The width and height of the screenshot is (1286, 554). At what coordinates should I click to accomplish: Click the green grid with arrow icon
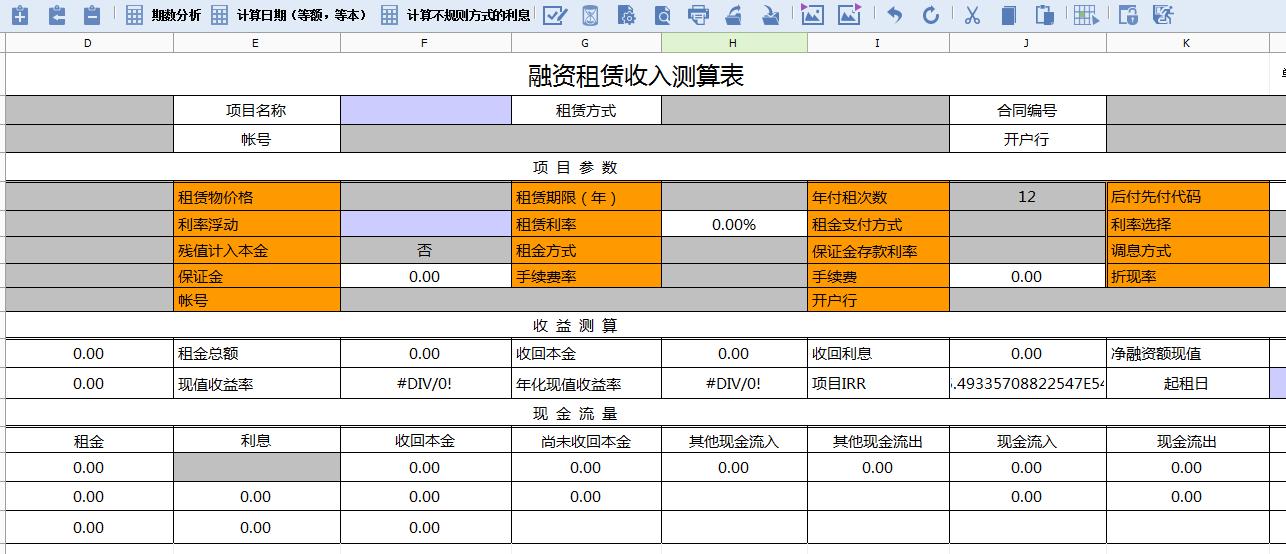[1086, 15]
